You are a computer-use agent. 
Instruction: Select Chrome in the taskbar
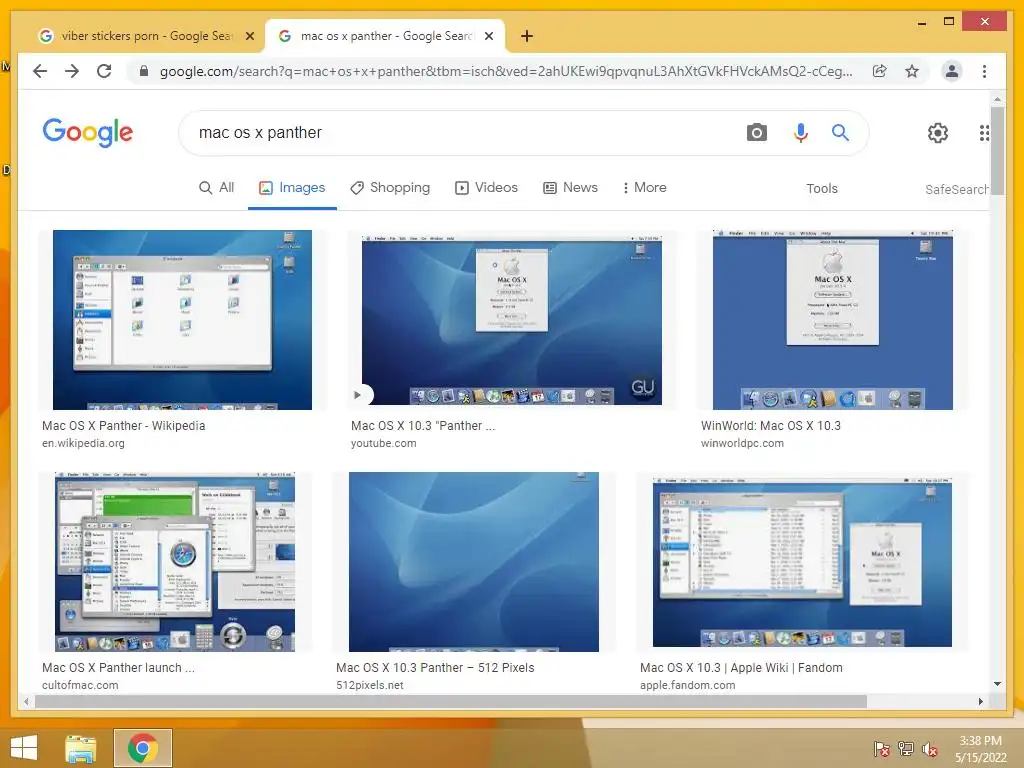[142, 748]
